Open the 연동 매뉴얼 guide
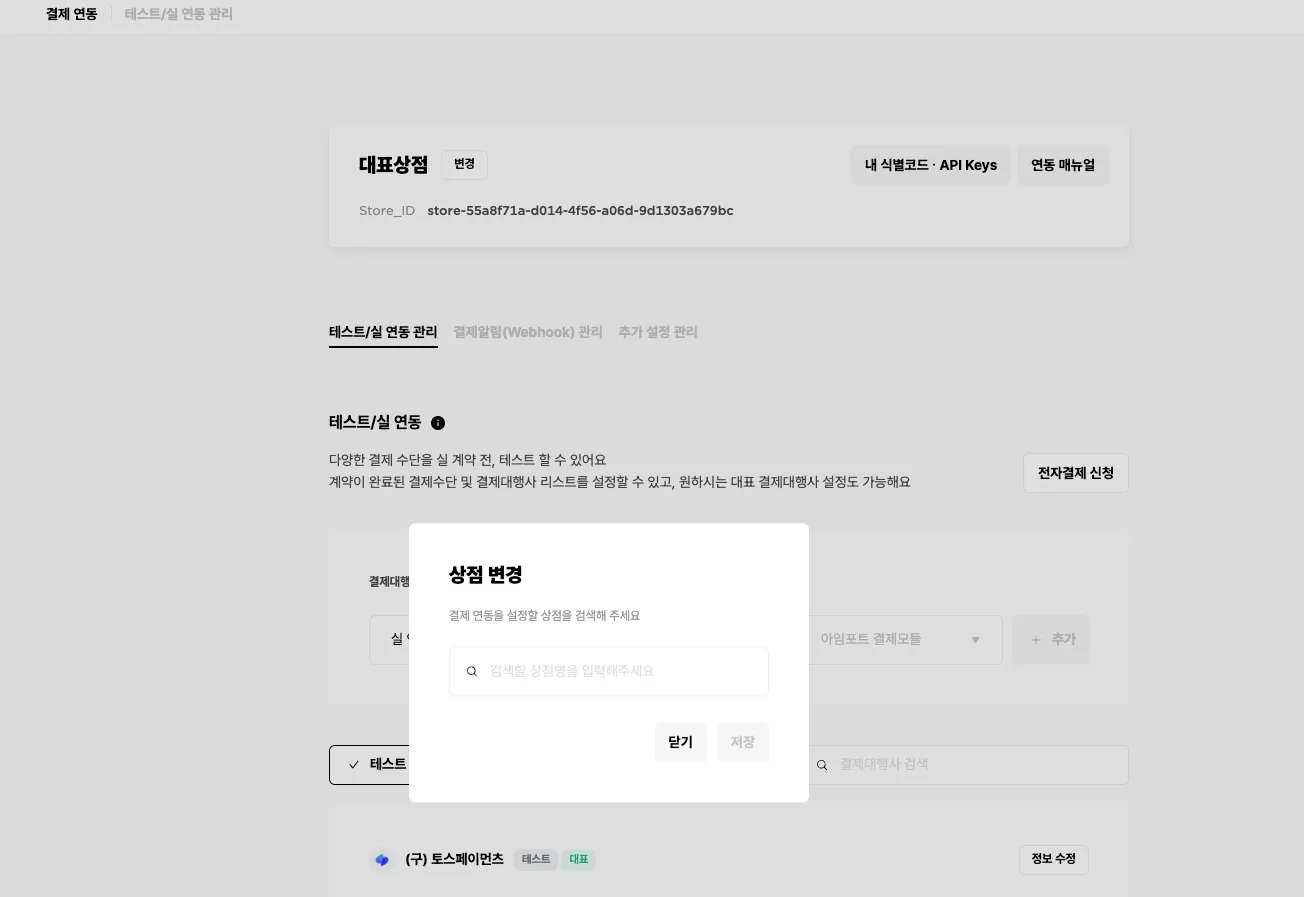The image size is (1304, 897). tap(1062, 165)
